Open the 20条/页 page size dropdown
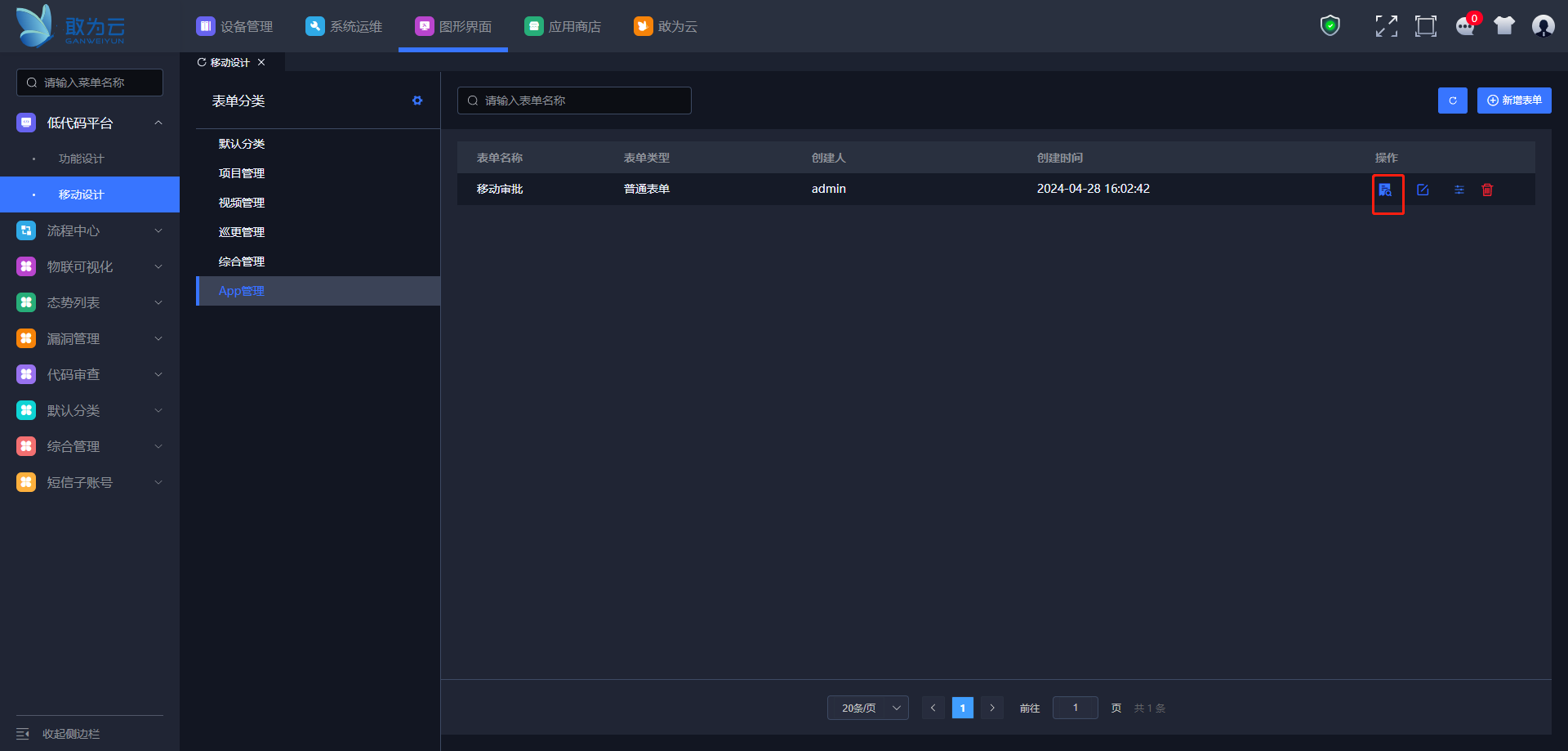Image resolution: width=1568 pixels, height=751 pixels. click(867, 708)
